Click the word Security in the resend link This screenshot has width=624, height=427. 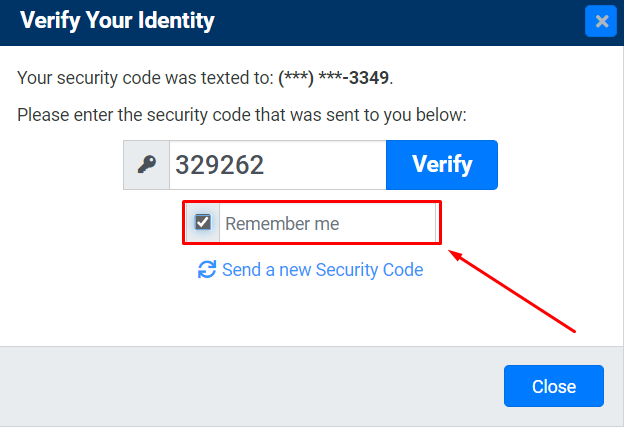(347, 270)
